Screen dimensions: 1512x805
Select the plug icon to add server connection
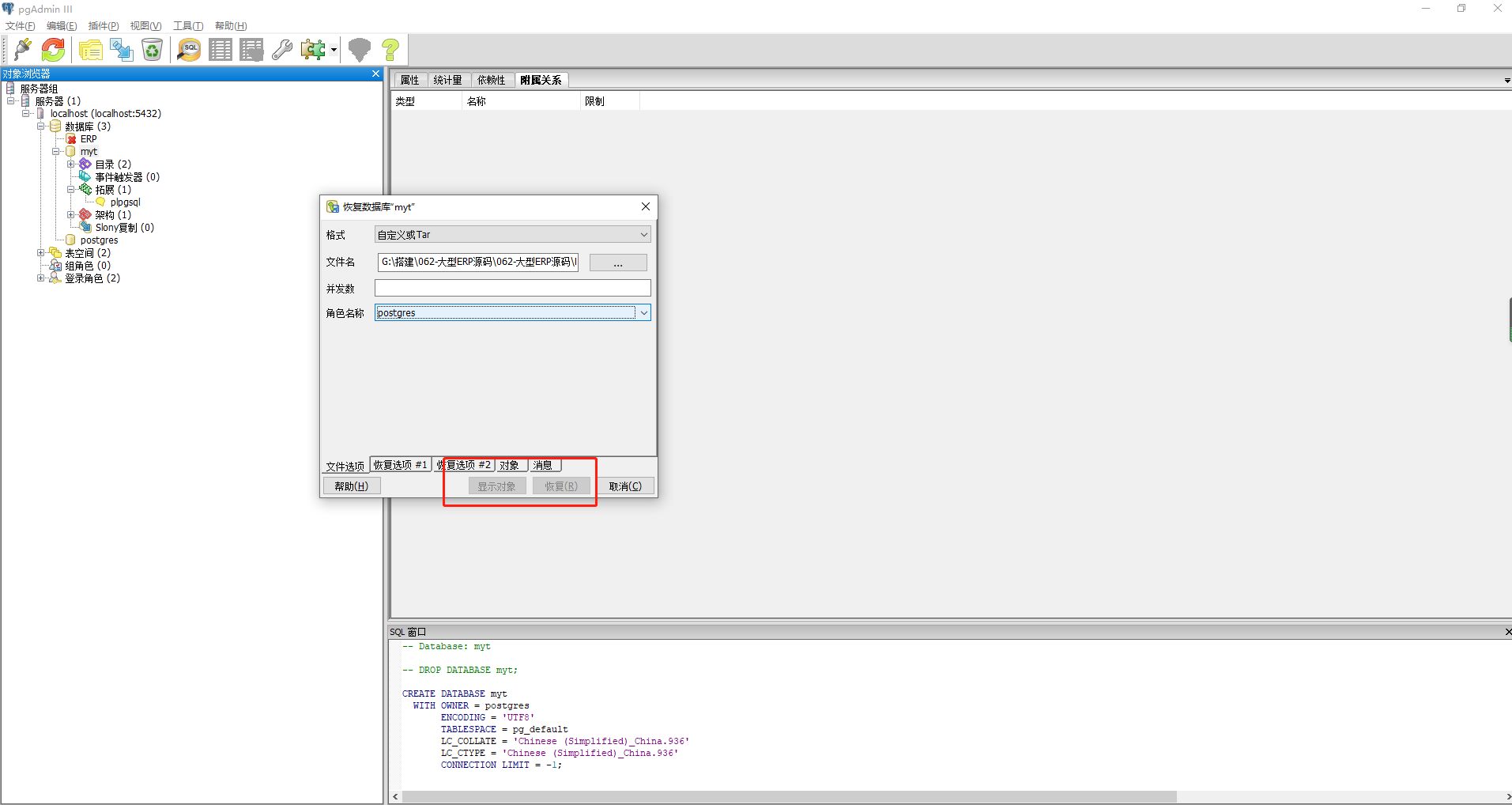coord(21,49)
